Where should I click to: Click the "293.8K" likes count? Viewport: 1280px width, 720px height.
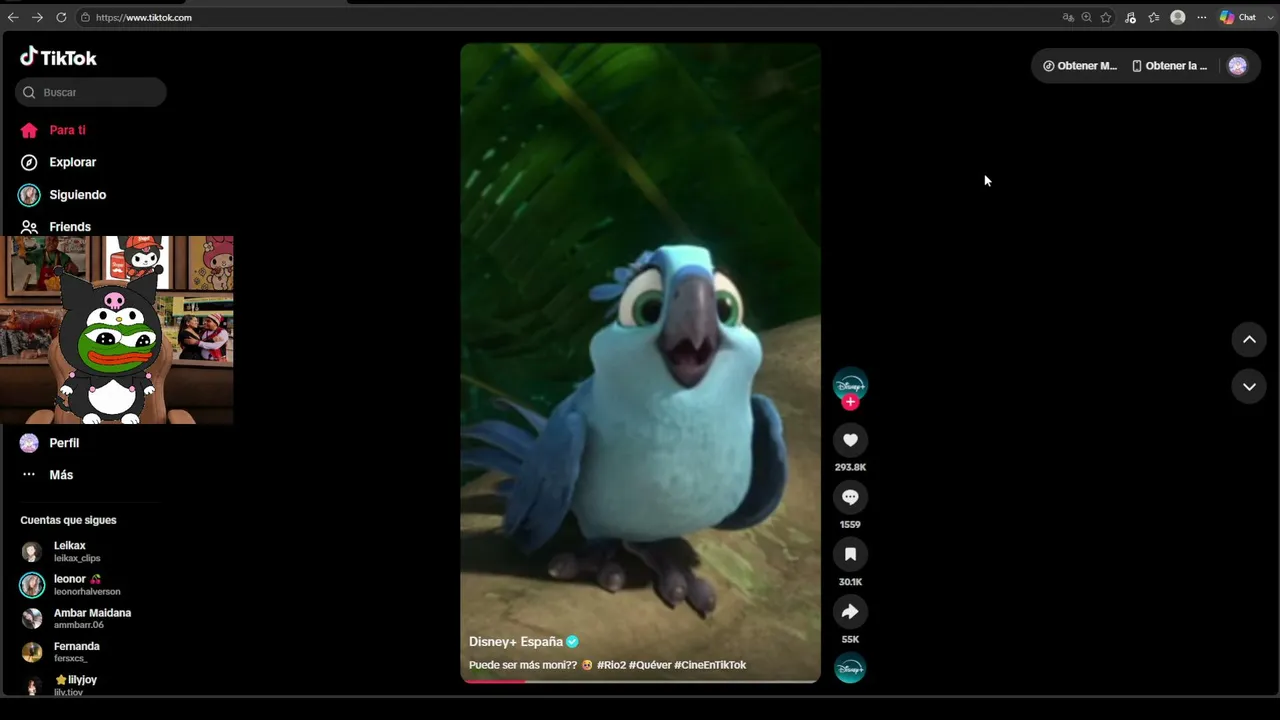coord(850,467)
